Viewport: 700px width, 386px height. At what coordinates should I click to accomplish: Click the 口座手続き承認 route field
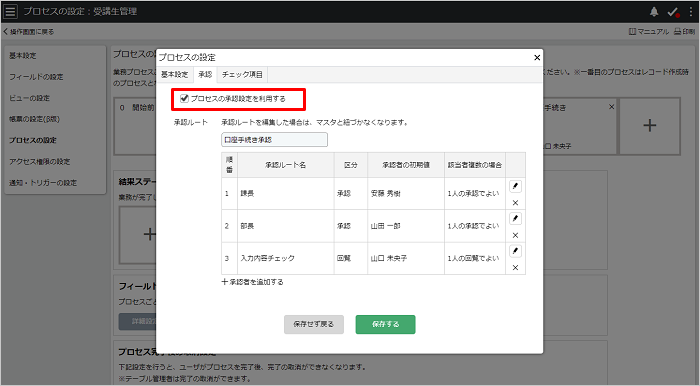pos(274,140)
